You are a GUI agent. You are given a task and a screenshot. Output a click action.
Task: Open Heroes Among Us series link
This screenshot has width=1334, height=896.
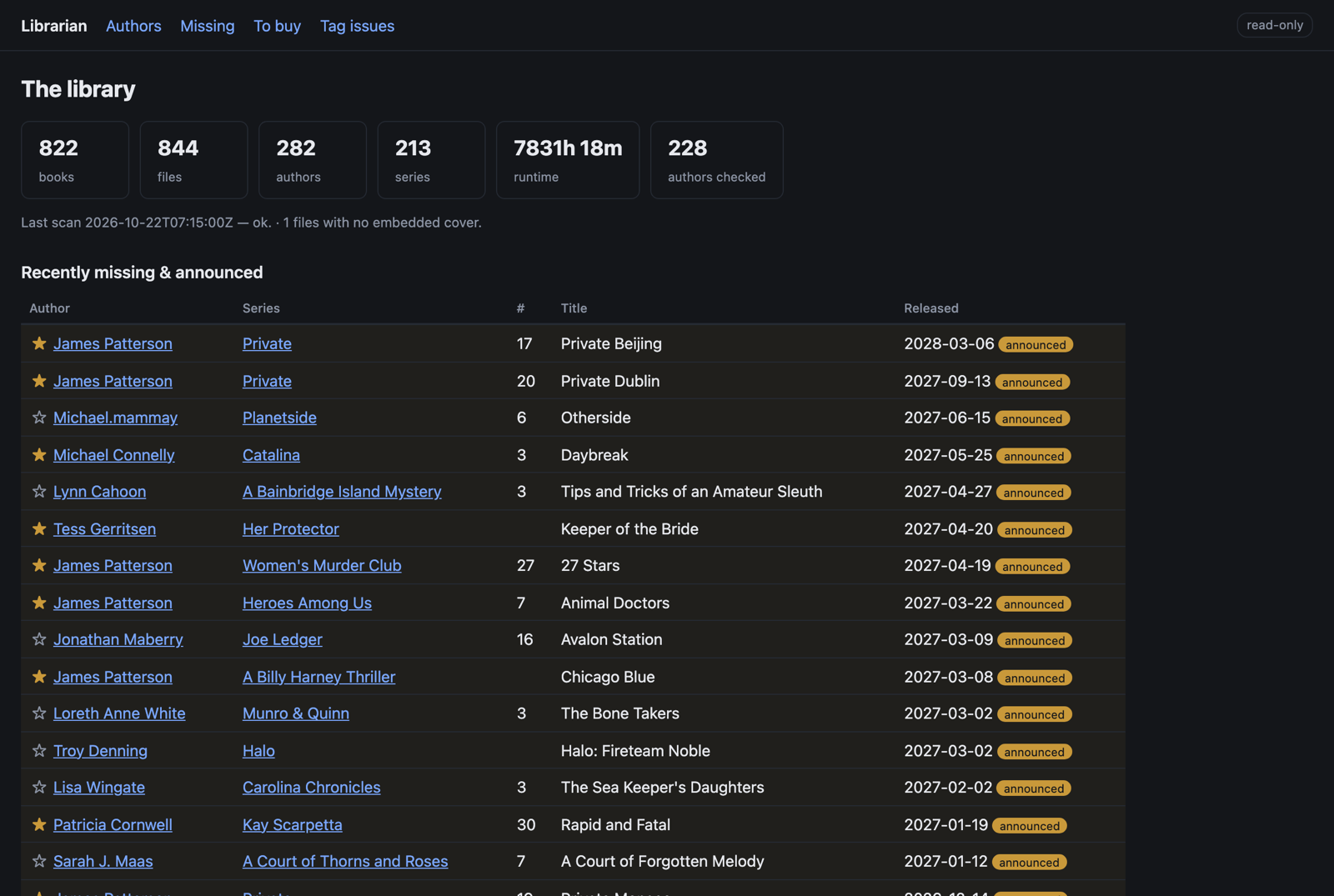307,603
